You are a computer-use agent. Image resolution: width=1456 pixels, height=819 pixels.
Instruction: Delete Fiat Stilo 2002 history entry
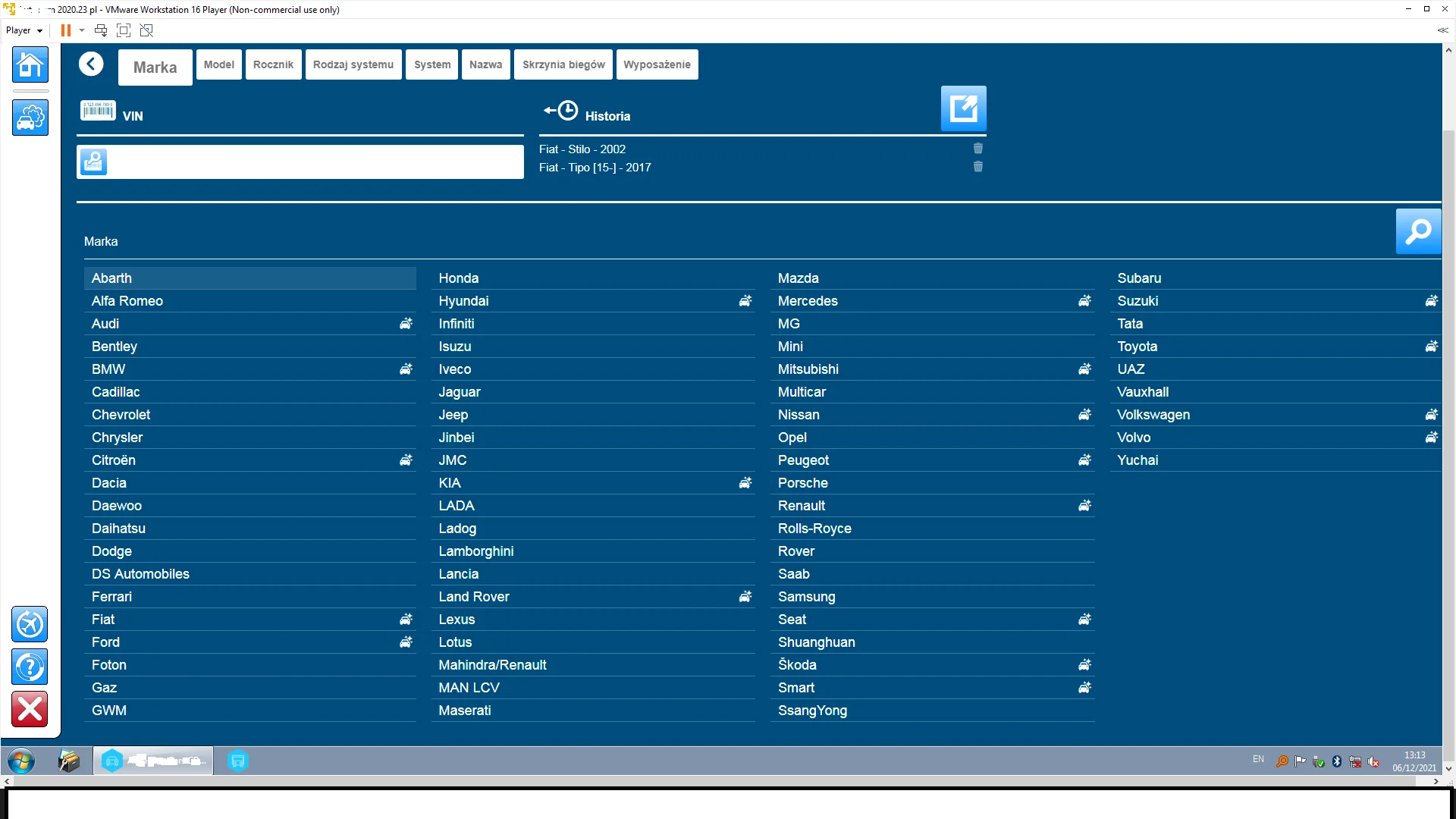click(x=977, y=149)
